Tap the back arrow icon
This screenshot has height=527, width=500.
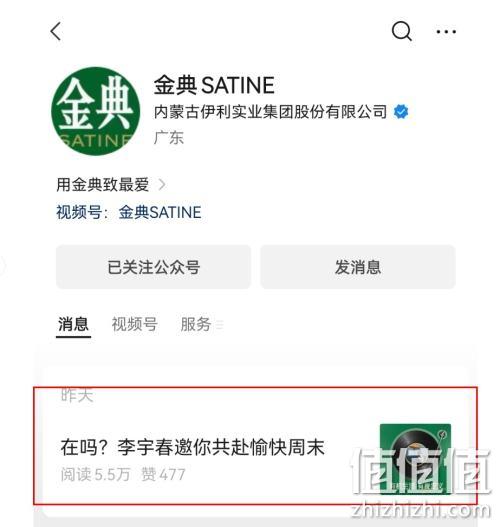56,31
